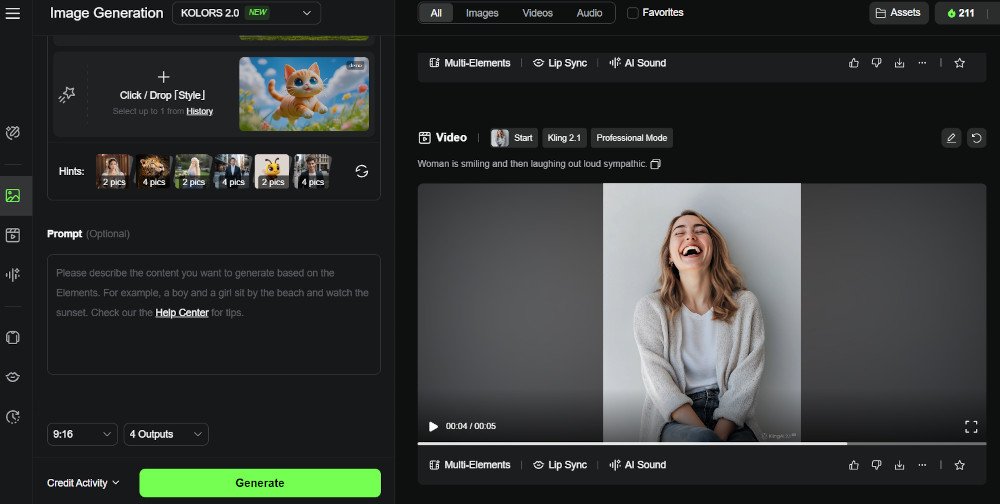Open the KOLORS 2.0 model dropdown
Image resolution: width=1000 pixels, height=504 pixels.
(246, 13)
